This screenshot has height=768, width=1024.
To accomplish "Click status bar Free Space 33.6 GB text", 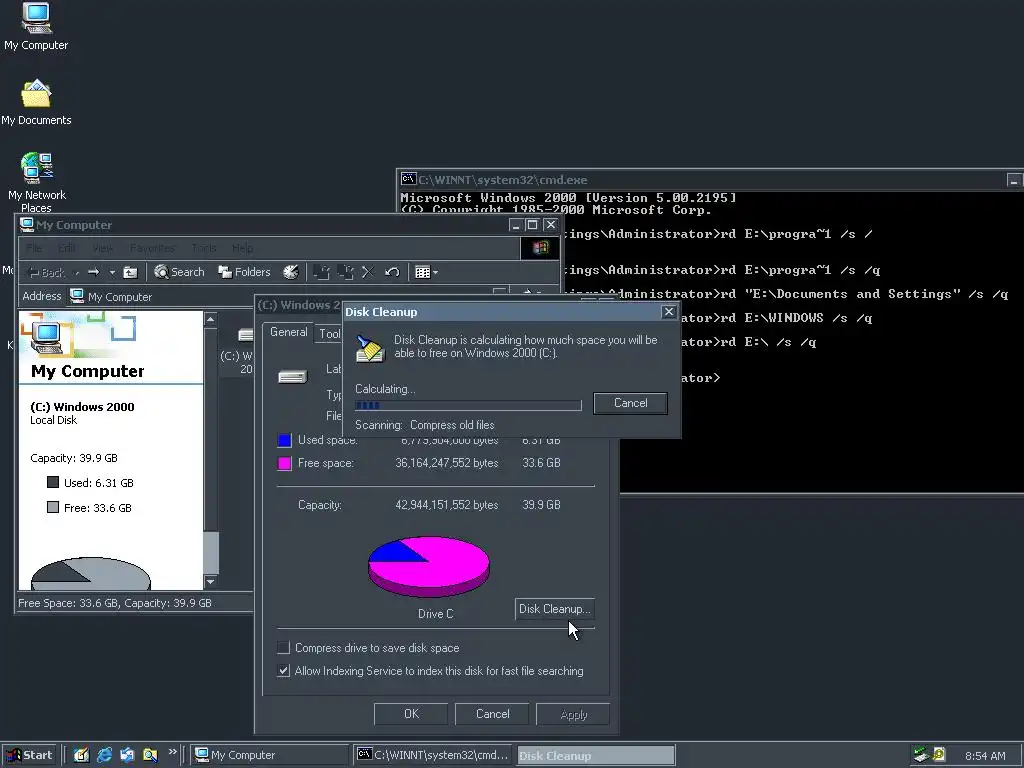I will point(114,603).
